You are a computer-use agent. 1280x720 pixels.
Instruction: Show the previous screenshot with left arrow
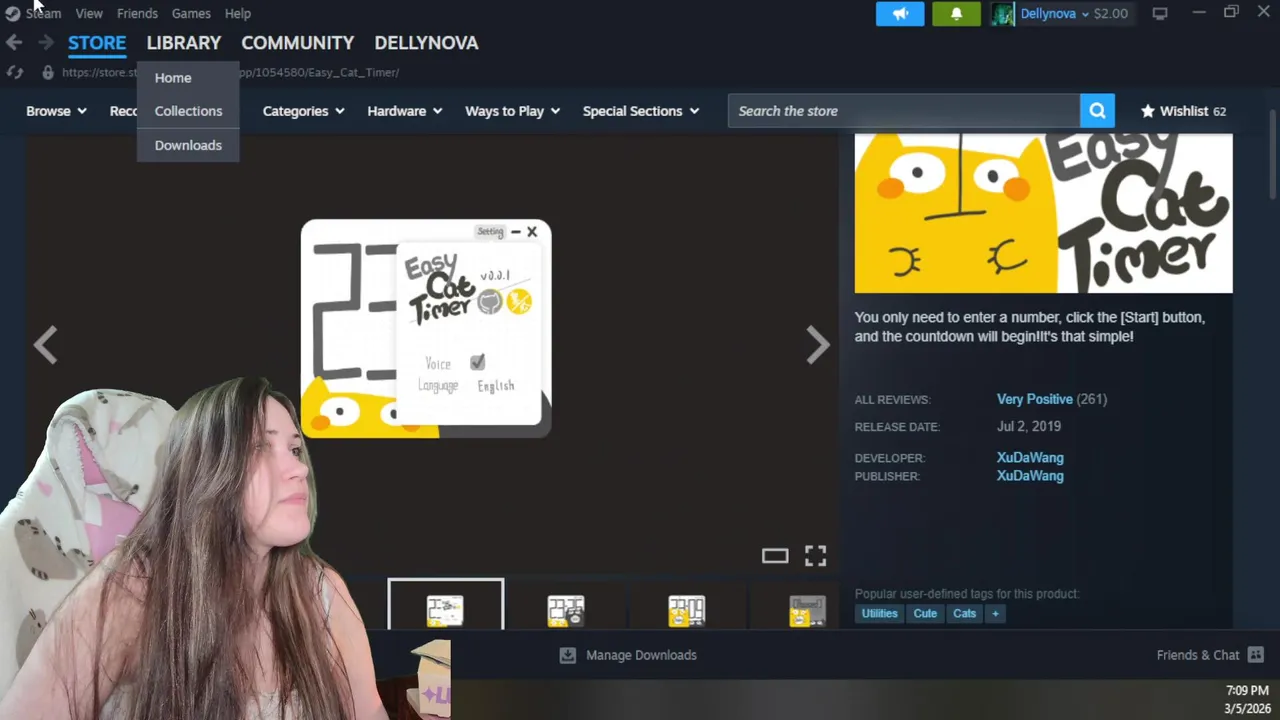[45, 345]
